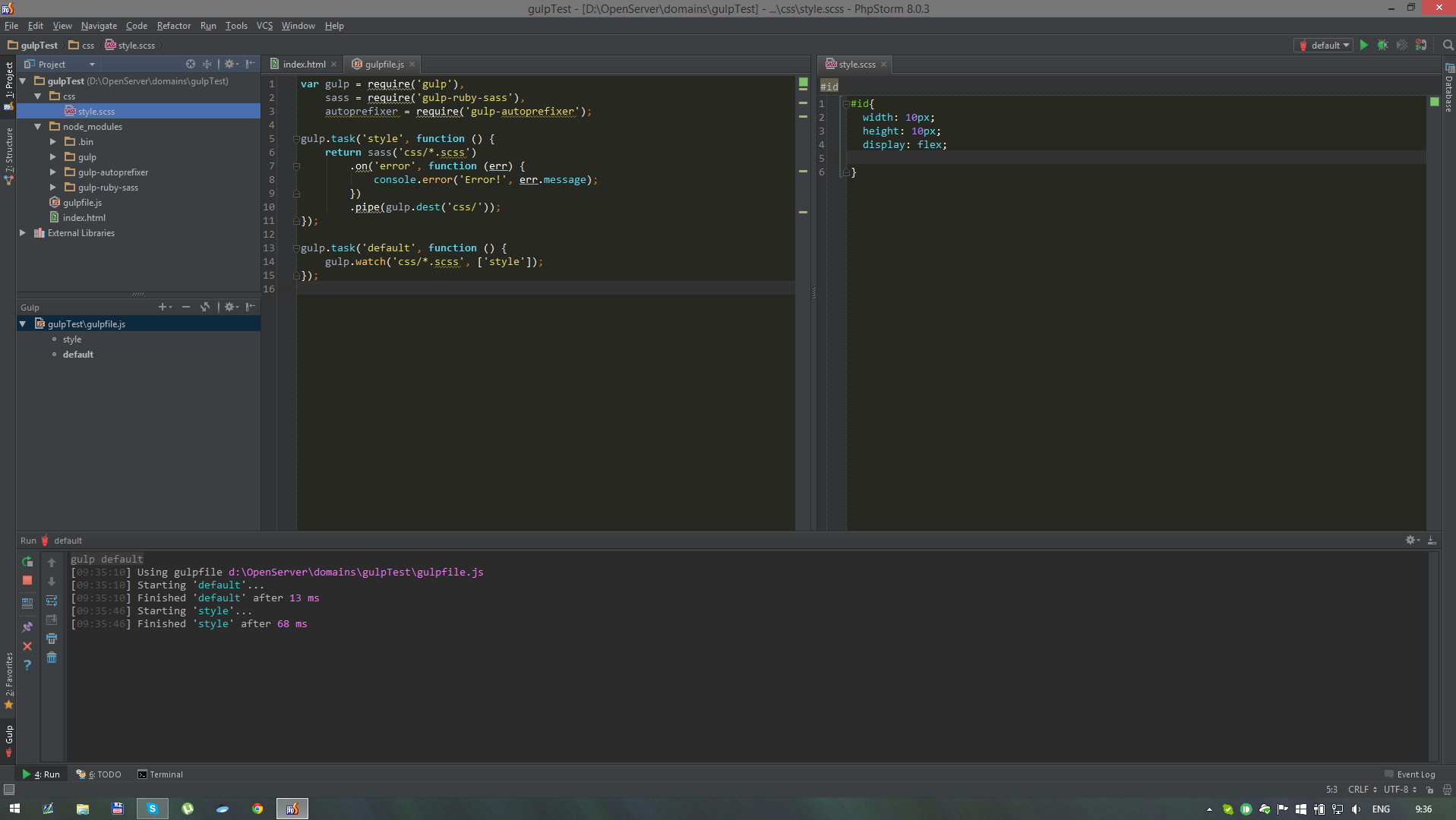This screenshot has width=1456, height=820.
Task: Toggle read-only lock in status bar
Action: [x=1430, y=790]
